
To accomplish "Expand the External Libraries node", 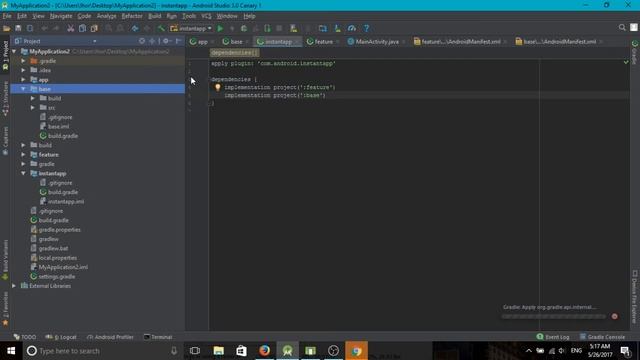I will coord(14,286).
